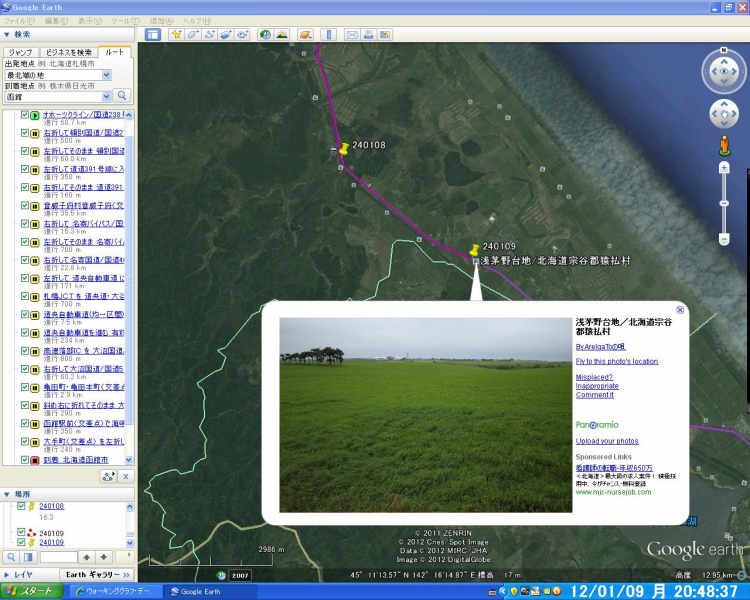
Task: Click the Fly to this photo's location link
Action: [617, 361]
